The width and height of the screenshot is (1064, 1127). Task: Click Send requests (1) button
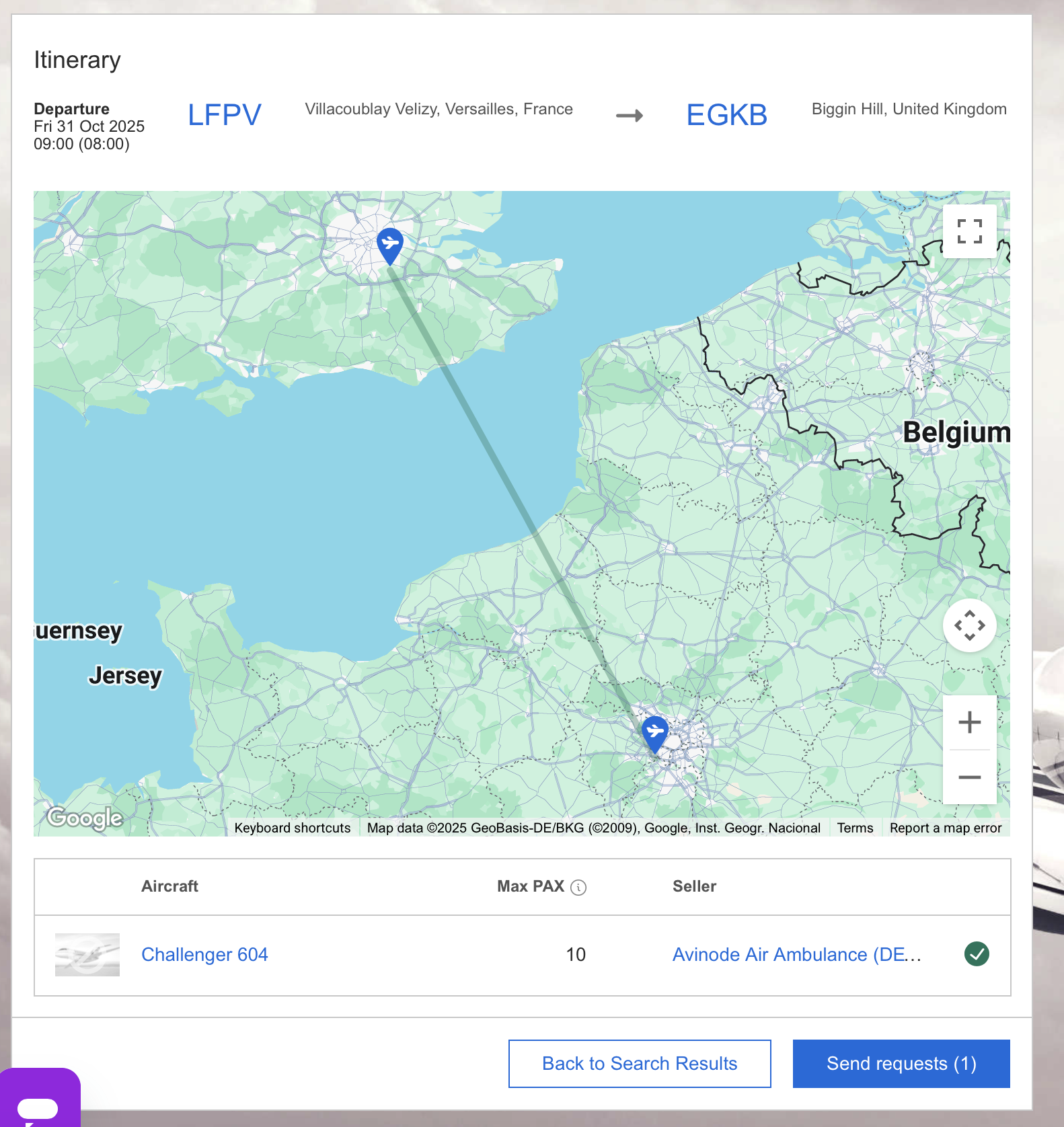tap(901, 1063)
